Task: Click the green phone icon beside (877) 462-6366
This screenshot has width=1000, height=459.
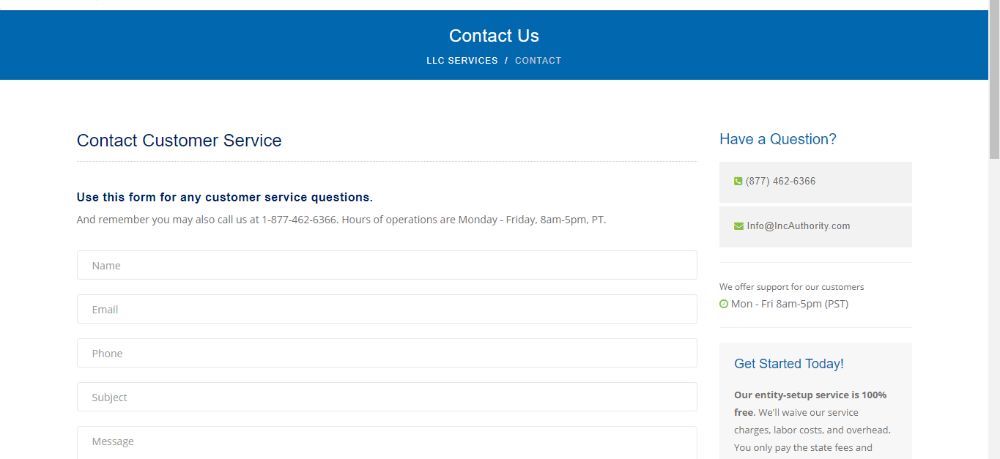Action: (x=738, y=182)
